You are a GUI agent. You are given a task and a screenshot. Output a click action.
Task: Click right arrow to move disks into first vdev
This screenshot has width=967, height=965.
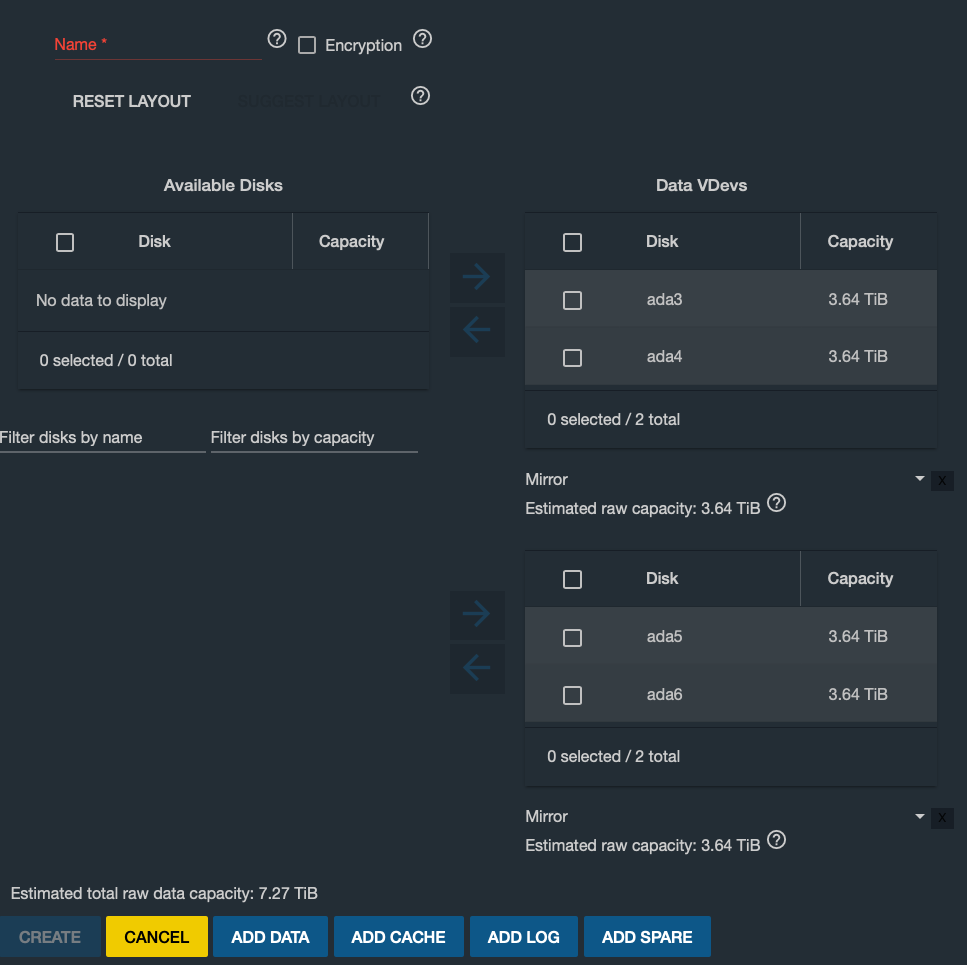coord(477,277)
